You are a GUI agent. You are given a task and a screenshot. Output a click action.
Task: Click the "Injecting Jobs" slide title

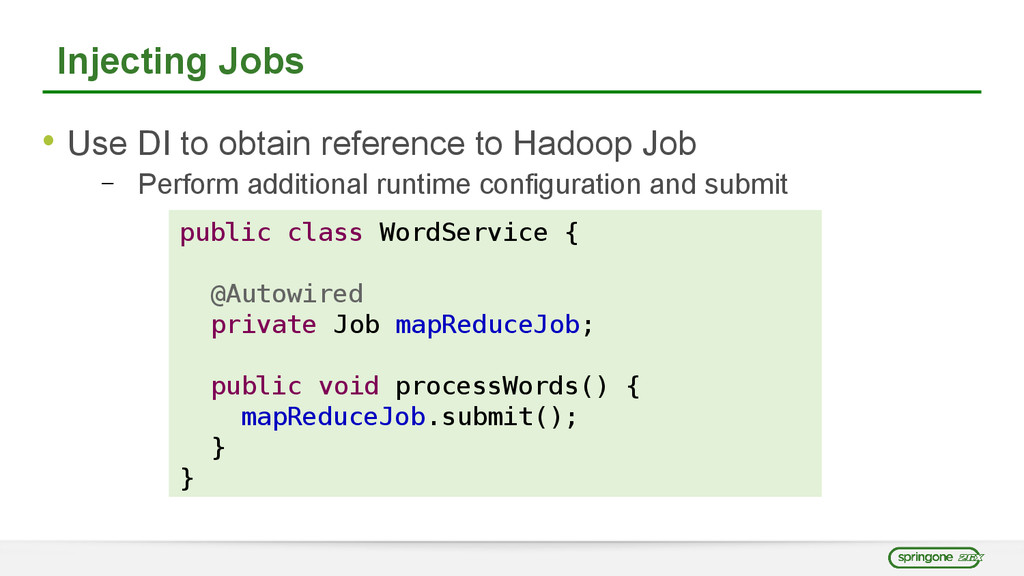180,62
